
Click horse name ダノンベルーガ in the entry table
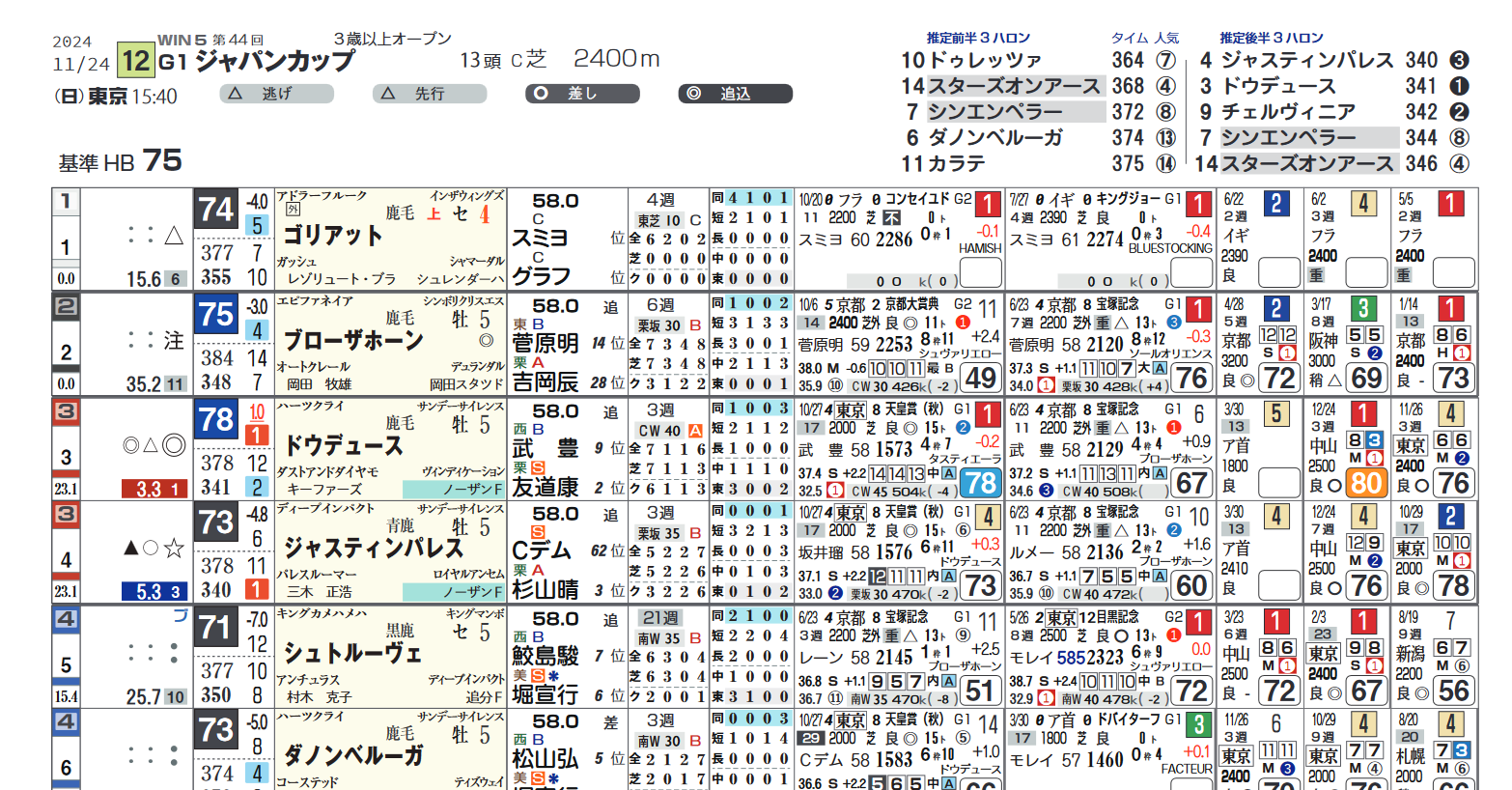point(353,756)
